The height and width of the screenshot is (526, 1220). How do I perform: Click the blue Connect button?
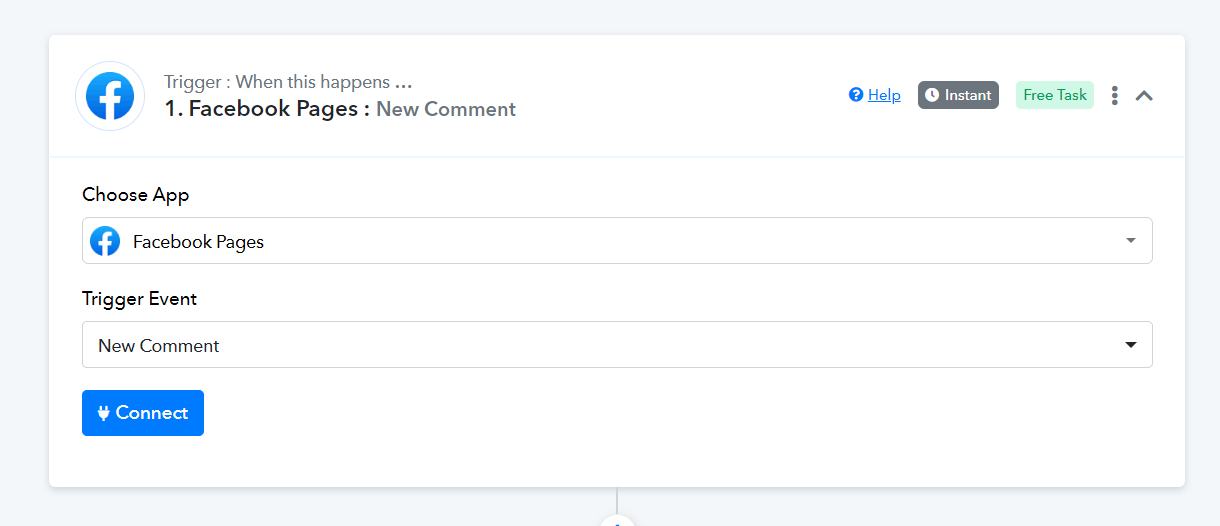pyautogui.click(x=143, y=413)
